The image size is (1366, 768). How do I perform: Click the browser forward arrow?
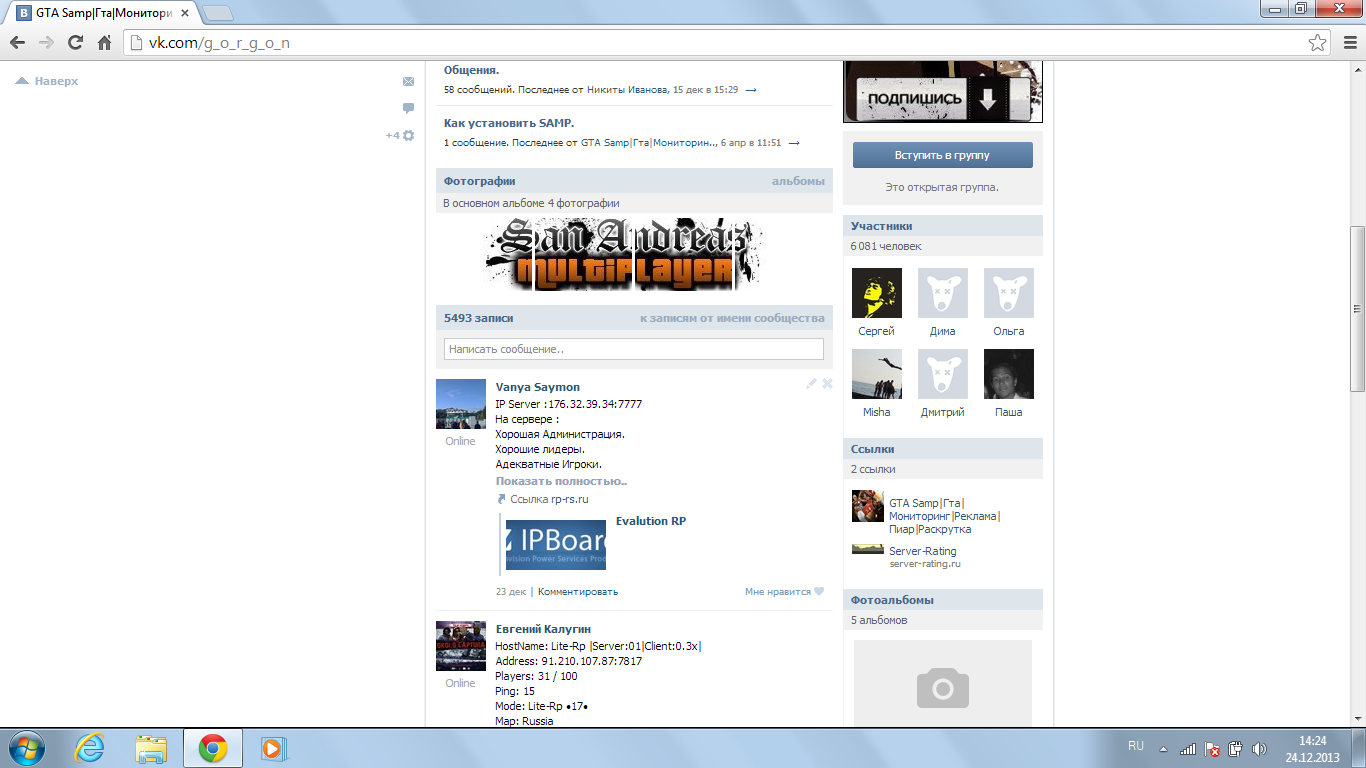coord(46,43)
